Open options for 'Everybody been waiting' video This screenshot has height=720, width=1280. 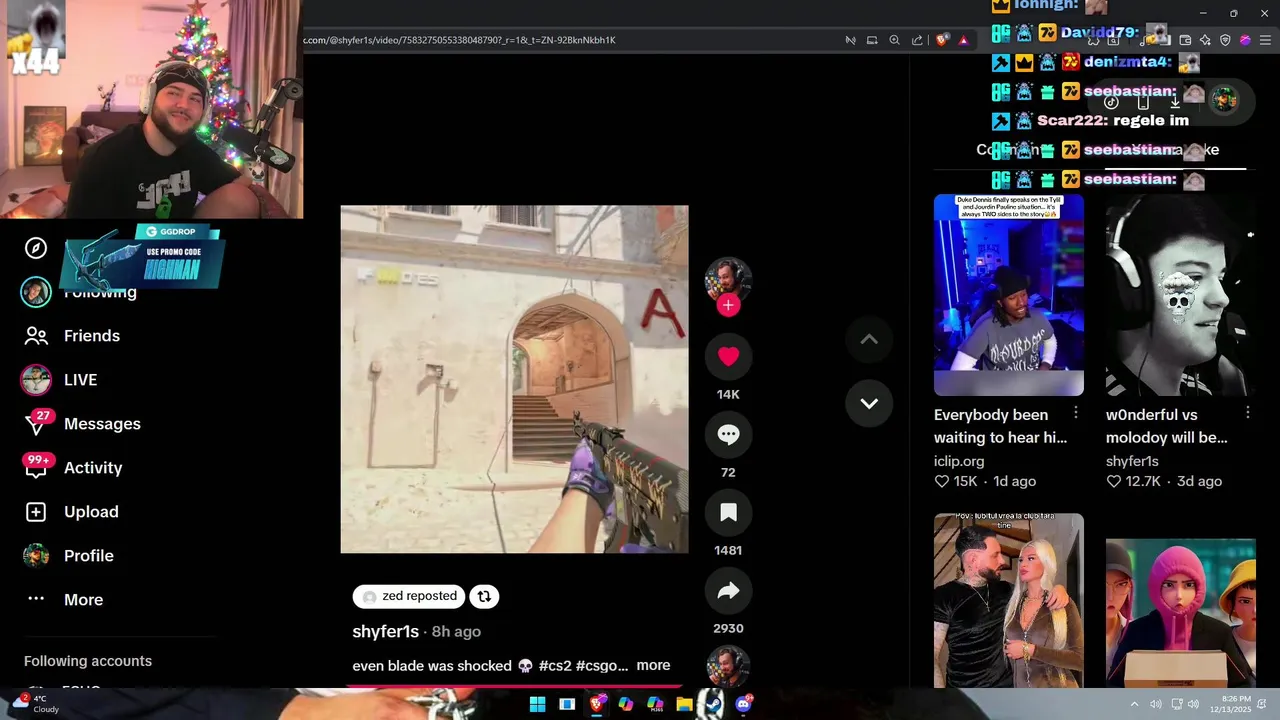[1076, 413]
